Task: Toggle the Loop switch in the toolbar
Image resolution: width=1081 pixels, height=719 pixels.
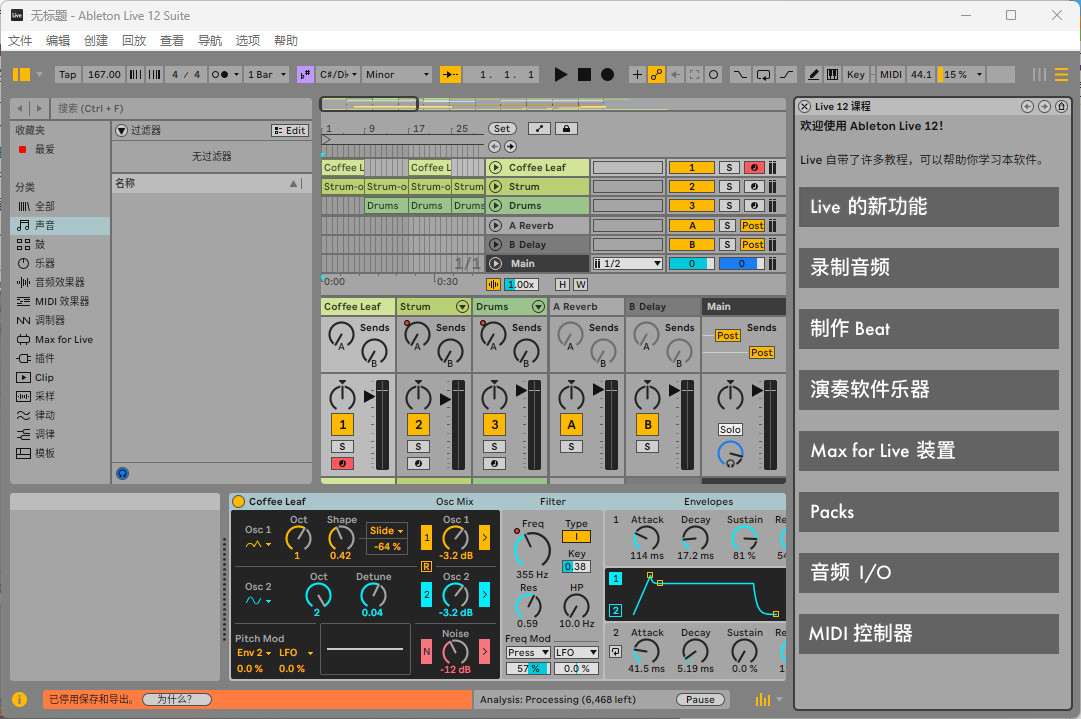Action: [763, 74]
